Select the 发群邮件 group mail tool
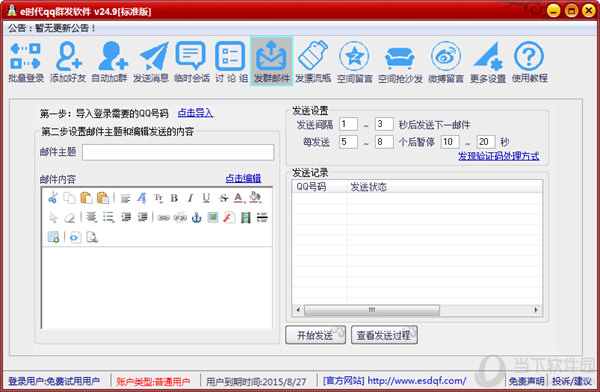The height and width of the screenshot is (392, 600). point(272,62)
